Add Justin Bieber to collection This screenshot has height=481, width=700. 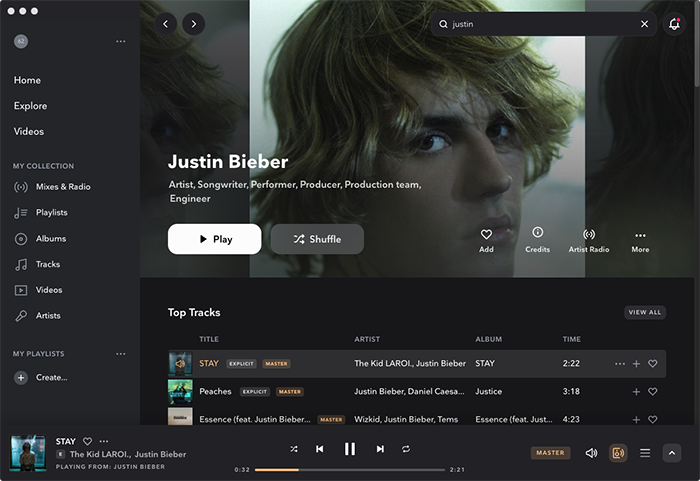coord(486,234)
